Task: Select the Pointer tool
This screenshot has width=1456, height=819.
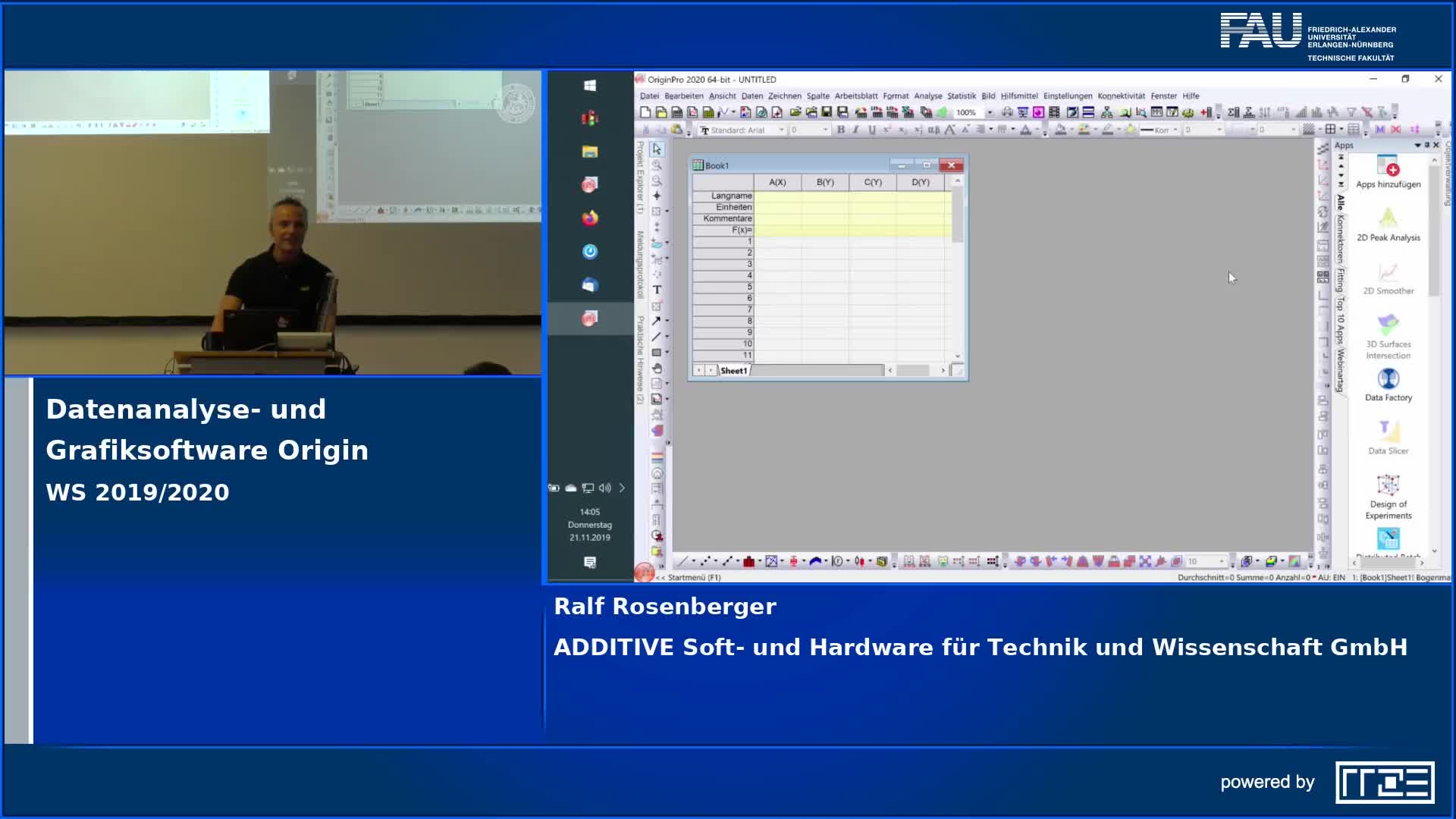Action: click(x=657, y=149)
